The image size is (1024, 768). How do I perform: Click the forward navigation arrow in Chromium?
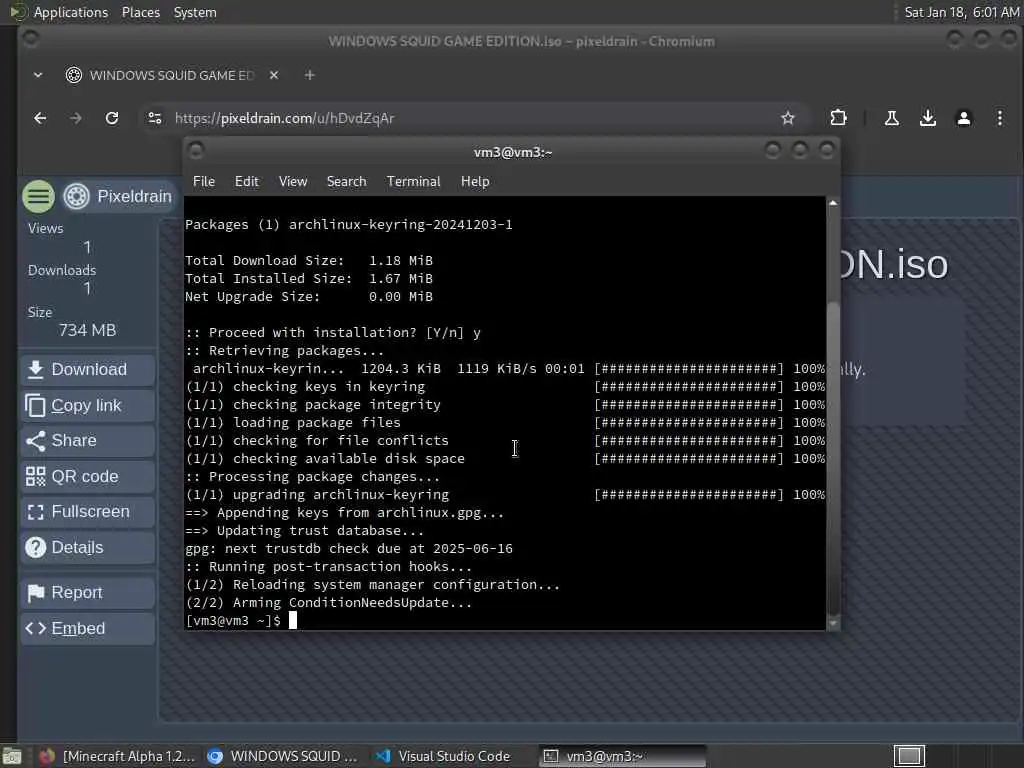click(76, 118)
